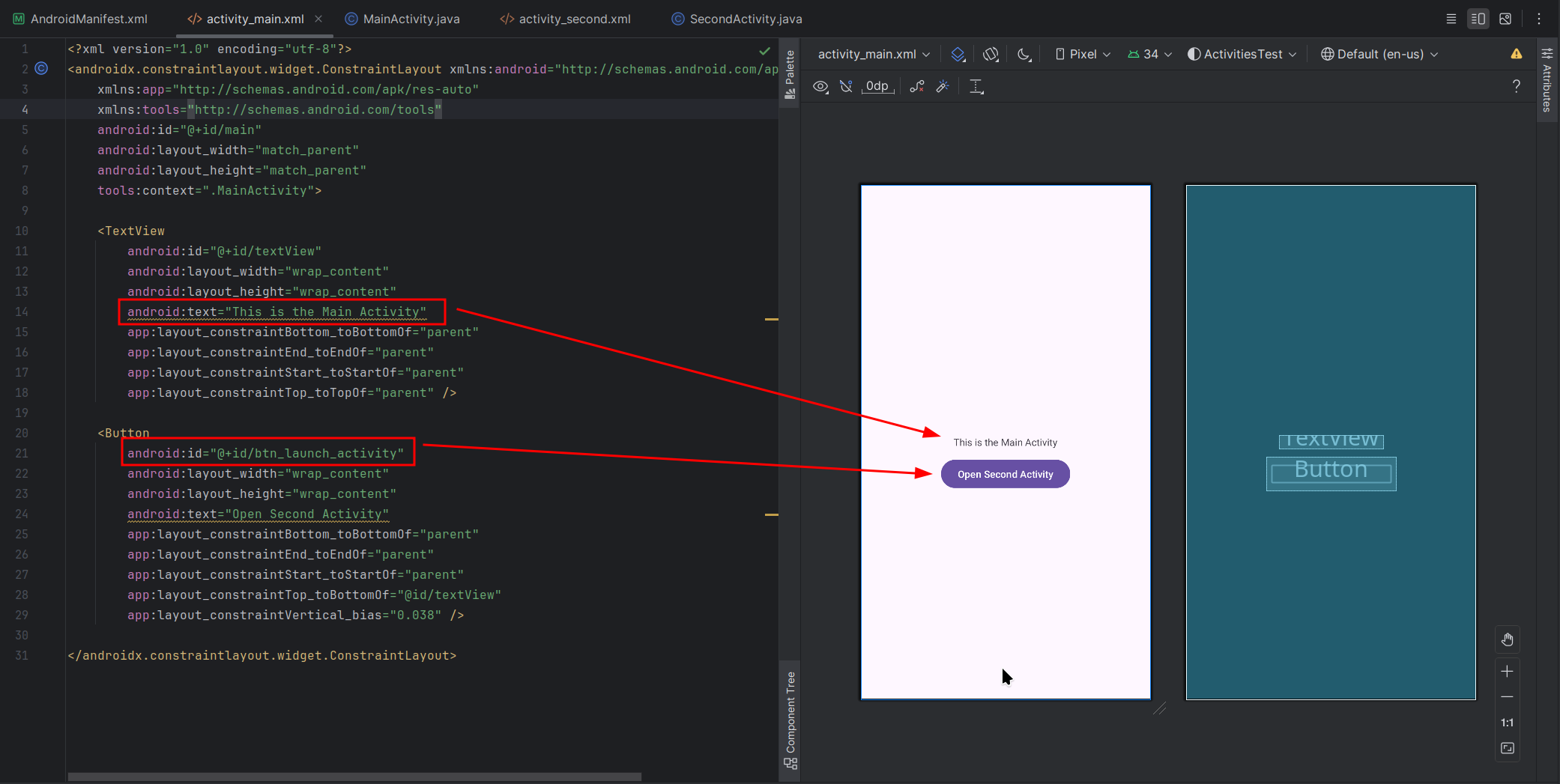
Task: Click line number 4 in gutter
Action: 25,109
